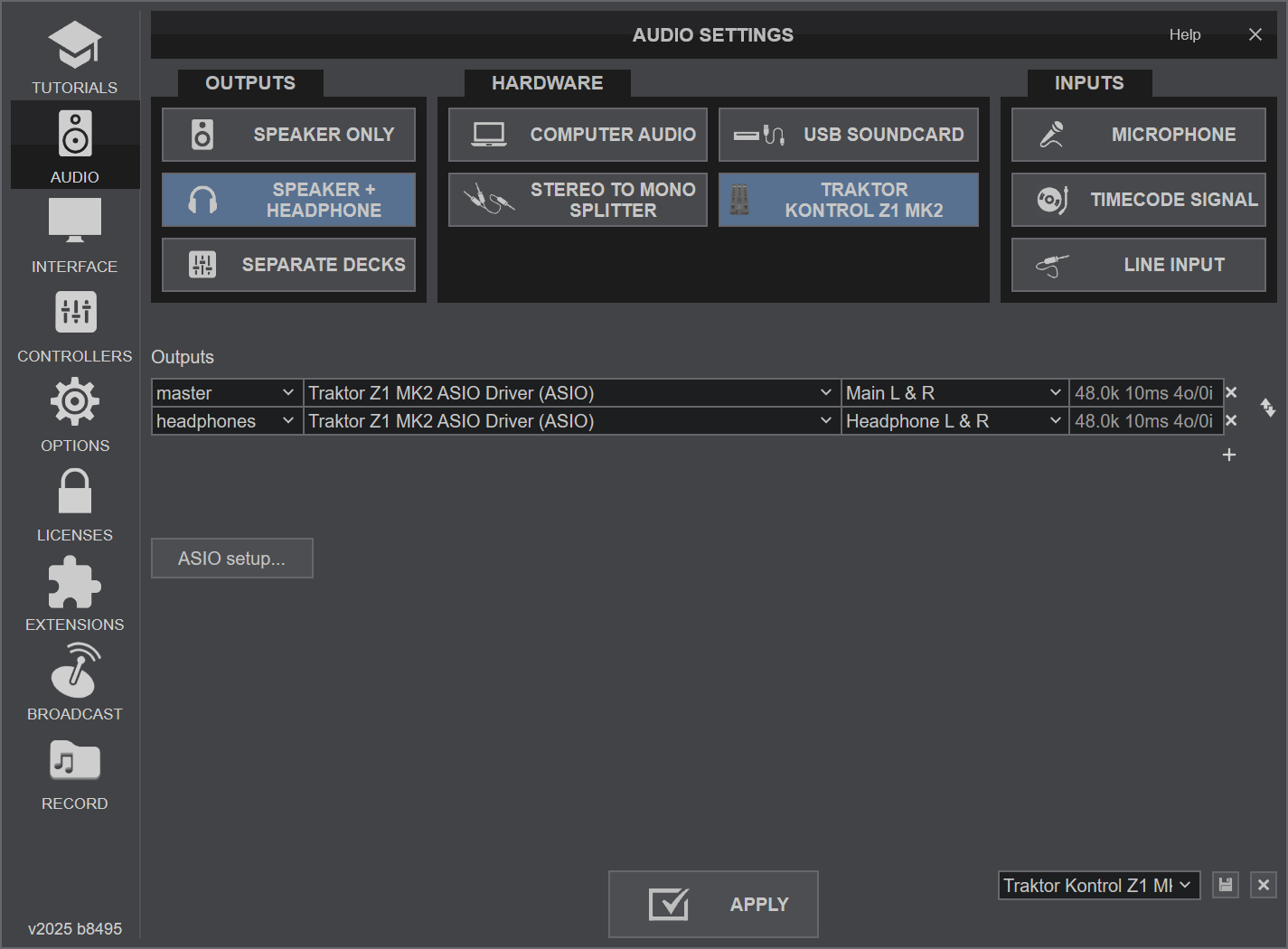Click the Help link in title bar
This screenshot has height=949, width=1288.
[1184, 34]
